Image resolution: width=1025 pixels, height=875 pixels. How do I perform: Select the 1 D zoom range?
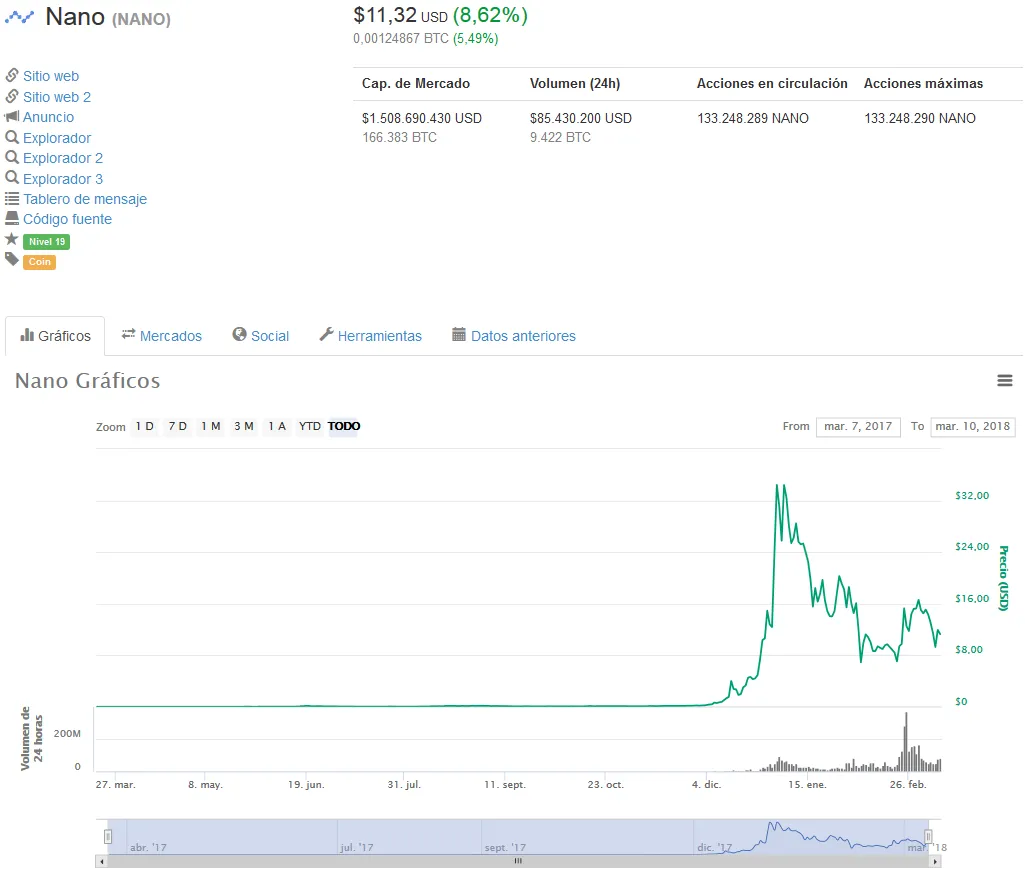click(144, 426)
